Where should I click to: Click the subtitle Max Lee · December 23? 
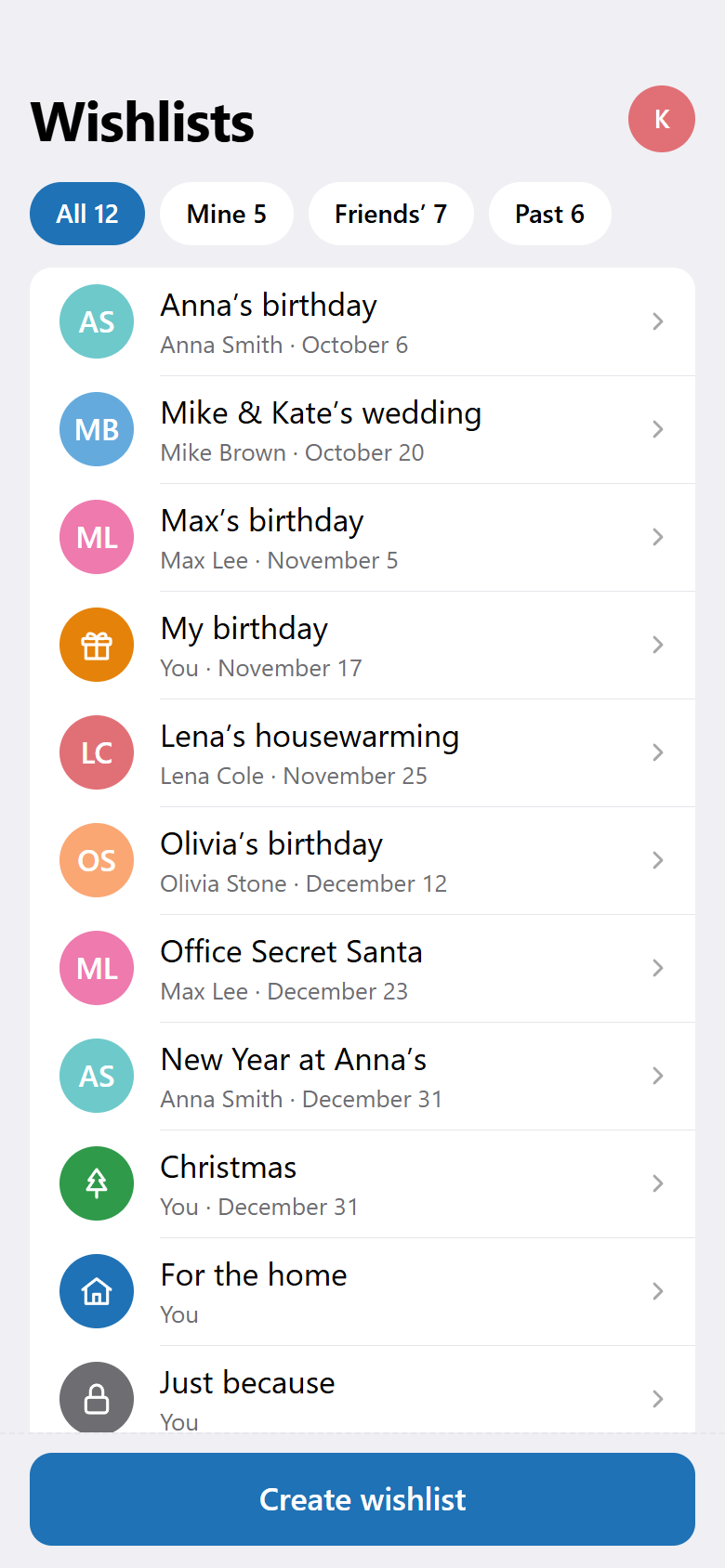(284, 991)
